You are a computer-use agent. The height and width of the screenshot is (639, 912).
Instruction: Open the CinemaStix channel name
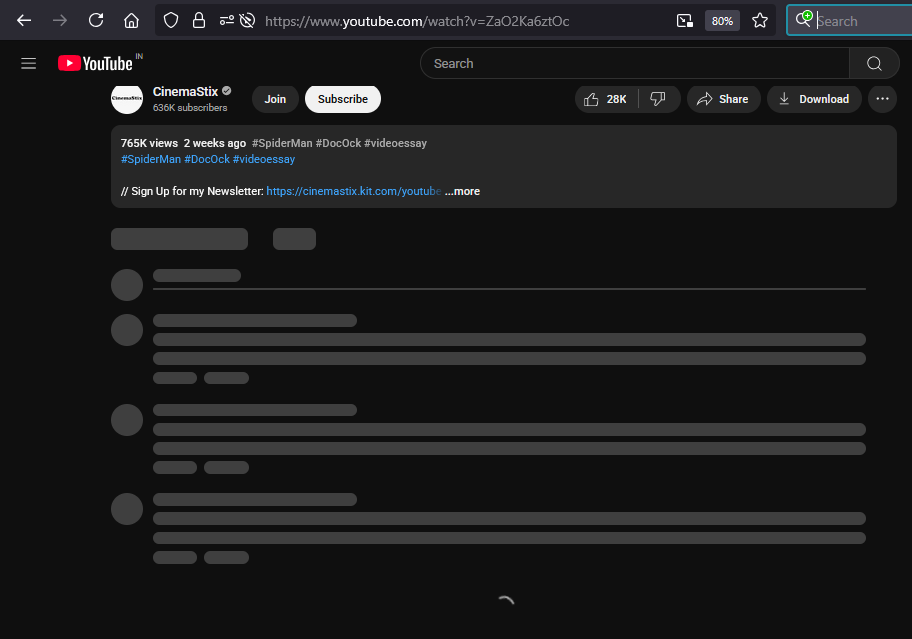point(185,91)
